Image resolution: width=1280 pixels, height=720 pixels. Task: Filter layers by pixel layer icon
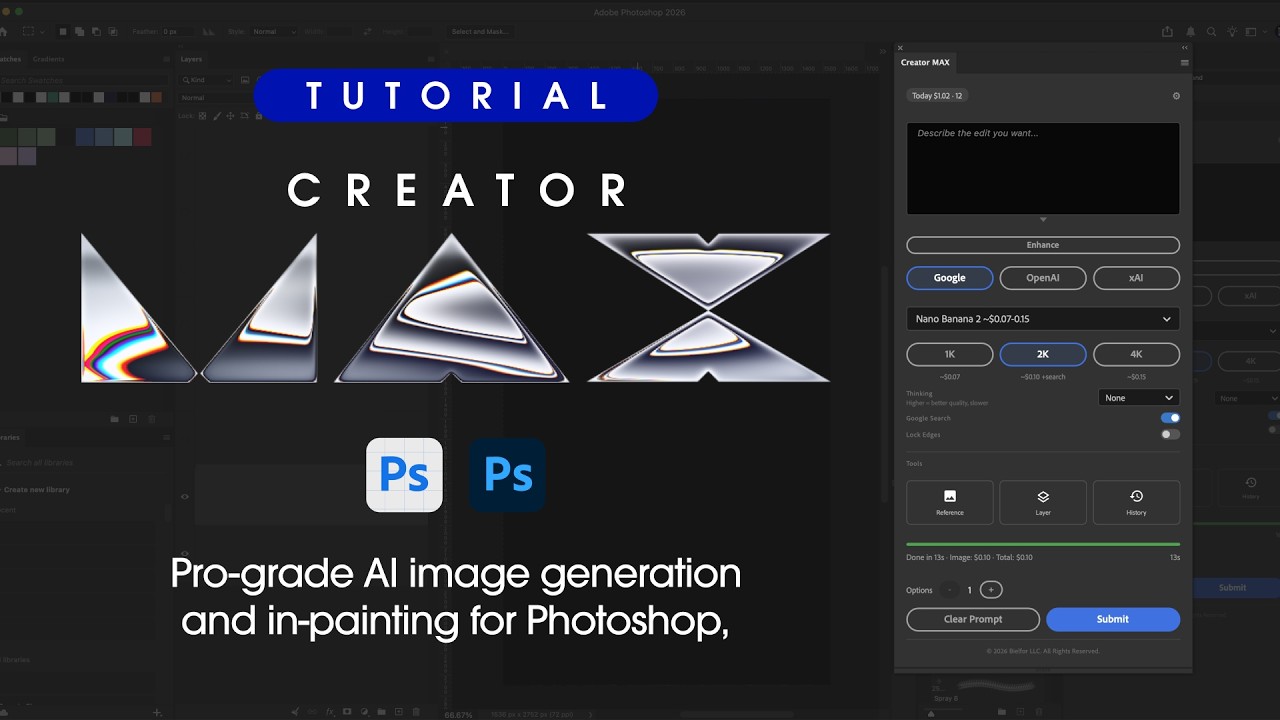coord(245,80)
